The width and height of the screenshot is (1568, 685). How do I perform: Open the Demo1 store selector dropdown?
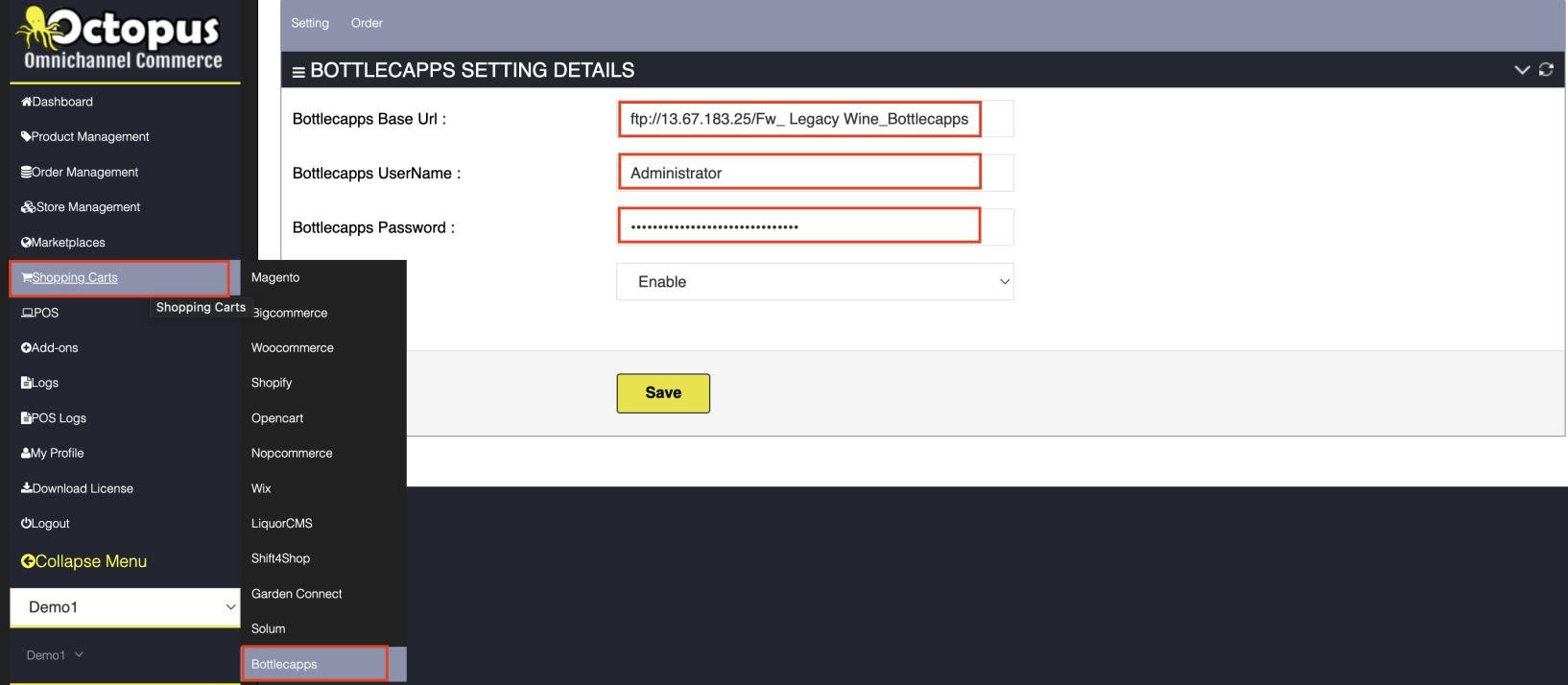[125, 607]
